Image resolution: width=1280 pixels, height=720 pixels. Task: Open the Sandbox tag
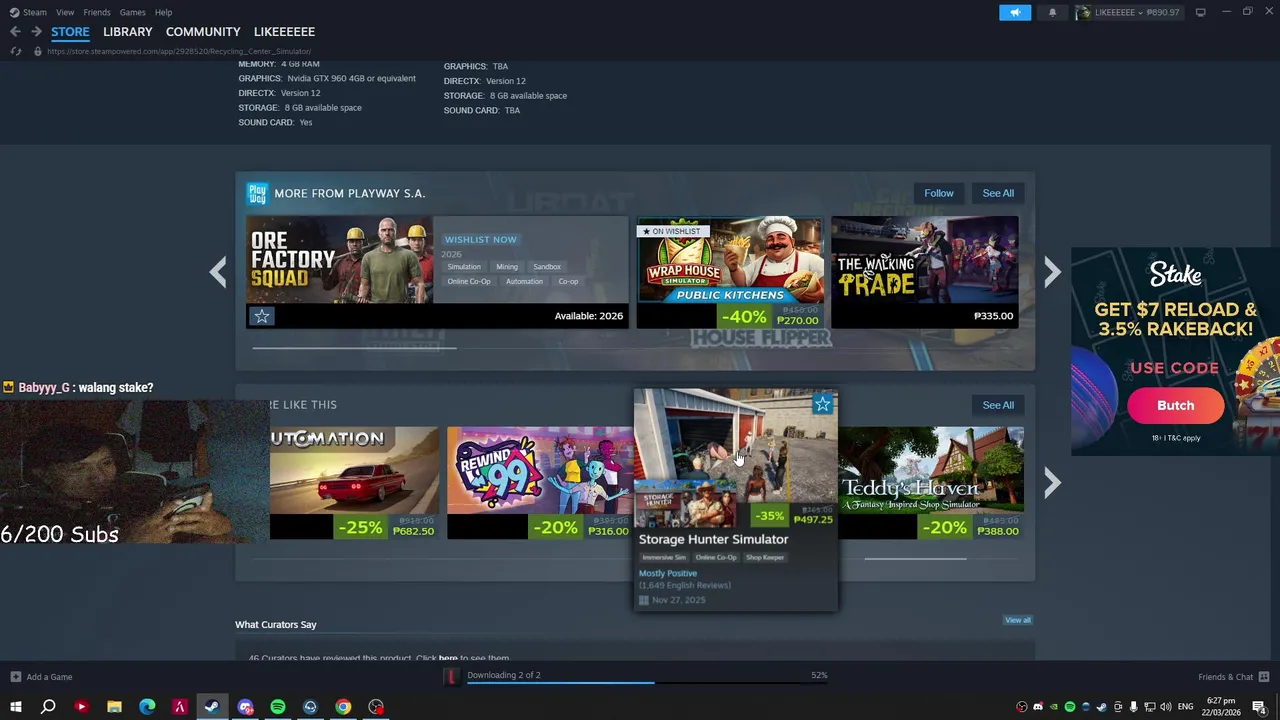pos(547,267)
